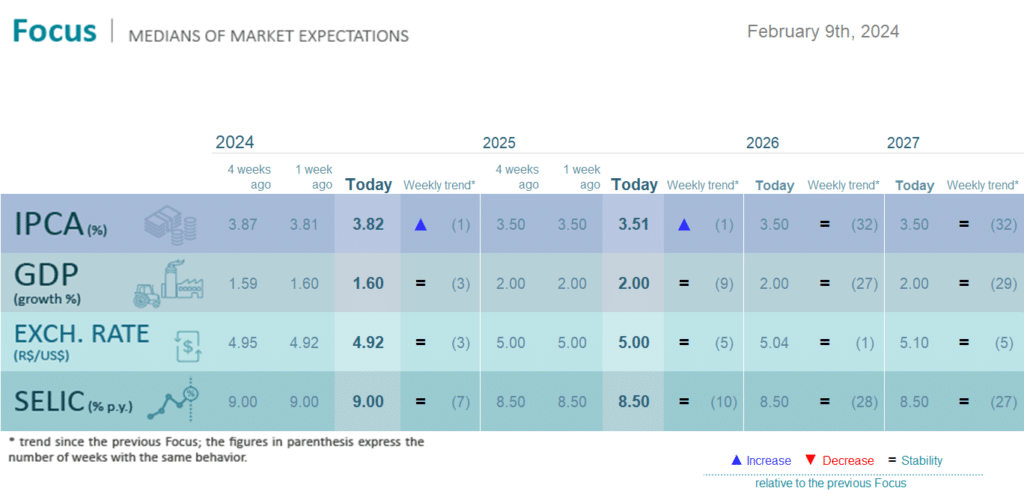Screen dimensions: 1024x494
Task: Click SELIC 2024 Today value 9.00
Action: click(368, 401)
